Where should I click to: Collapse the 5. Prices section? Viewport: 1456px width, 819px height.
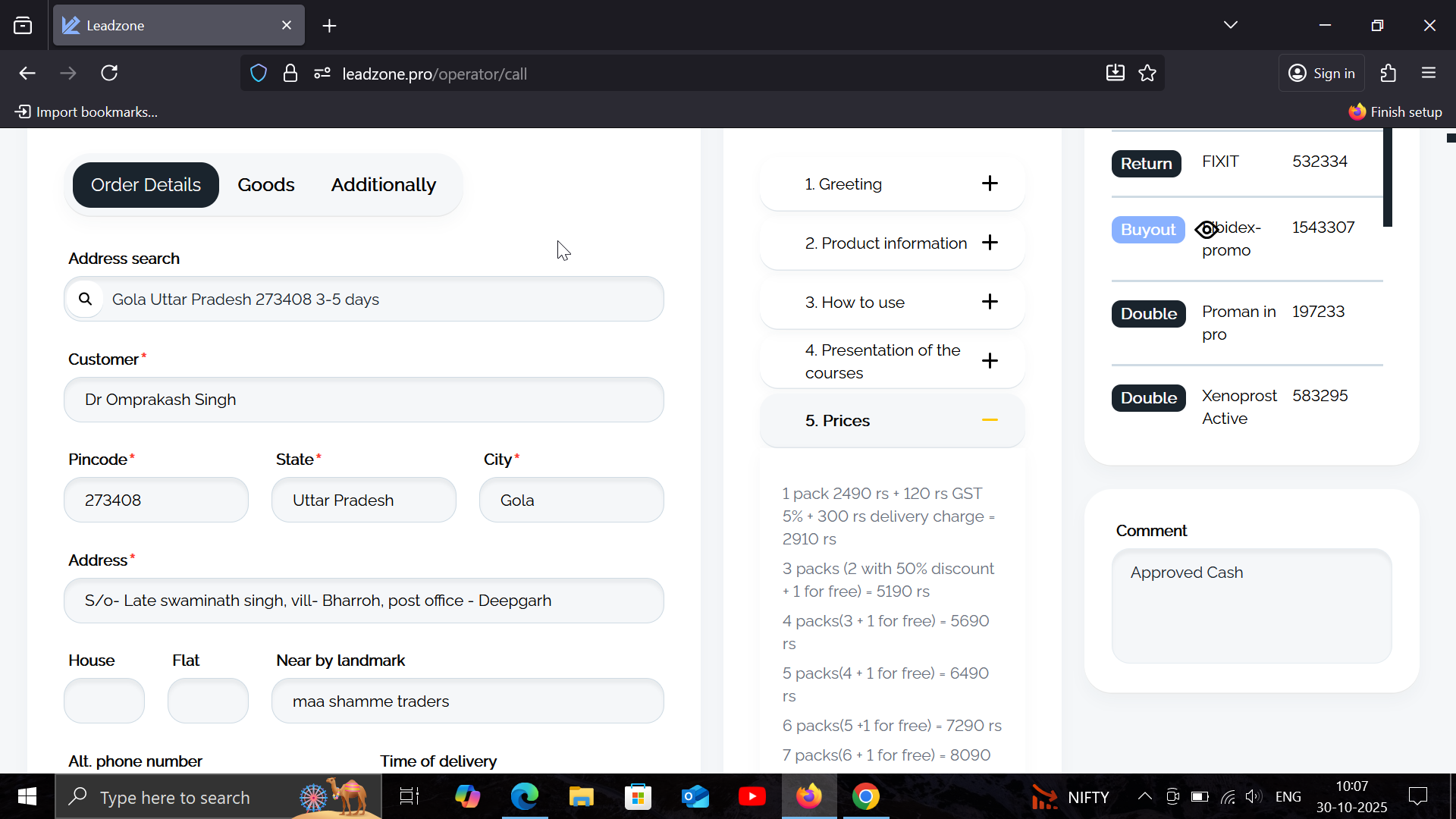coord(989,420)
